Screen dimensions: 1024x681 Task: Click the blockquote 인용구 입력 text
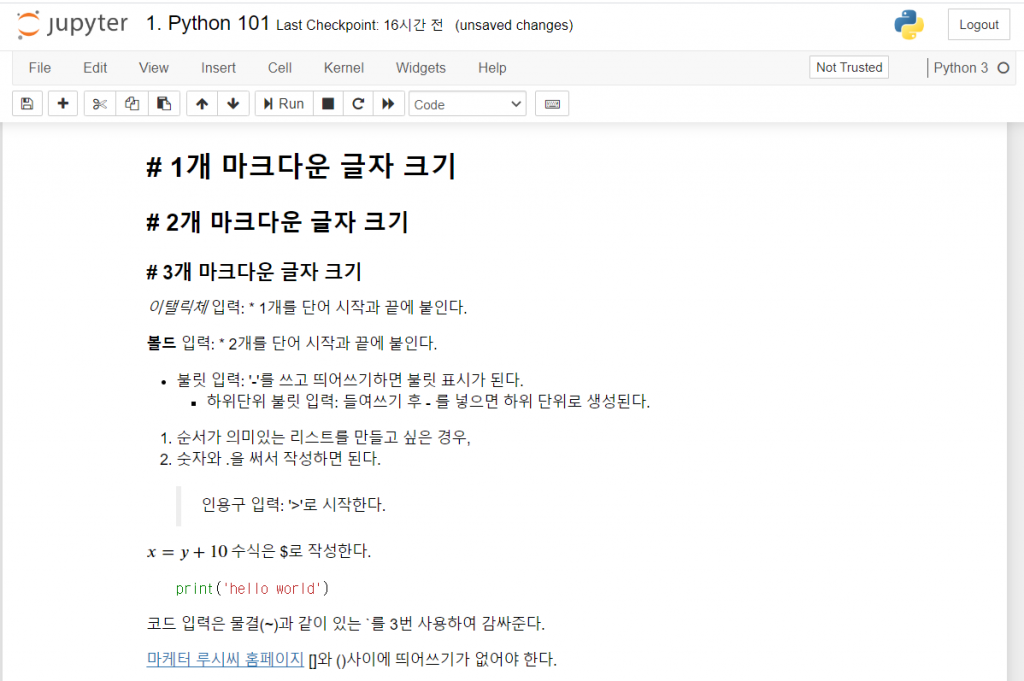pos(294,505)
